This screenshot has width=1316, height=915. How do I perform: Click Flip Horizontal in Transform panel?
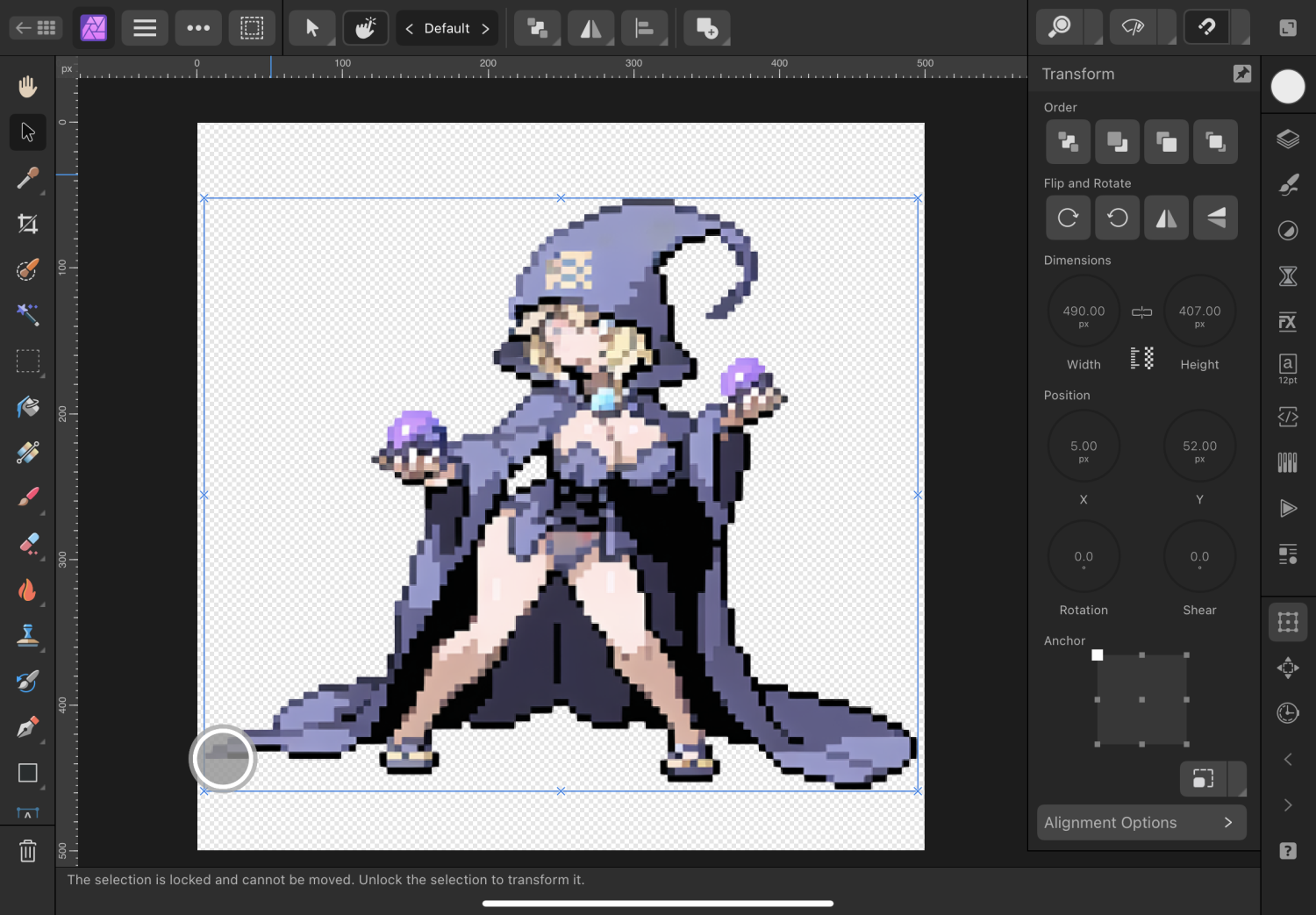[1166, 218]
